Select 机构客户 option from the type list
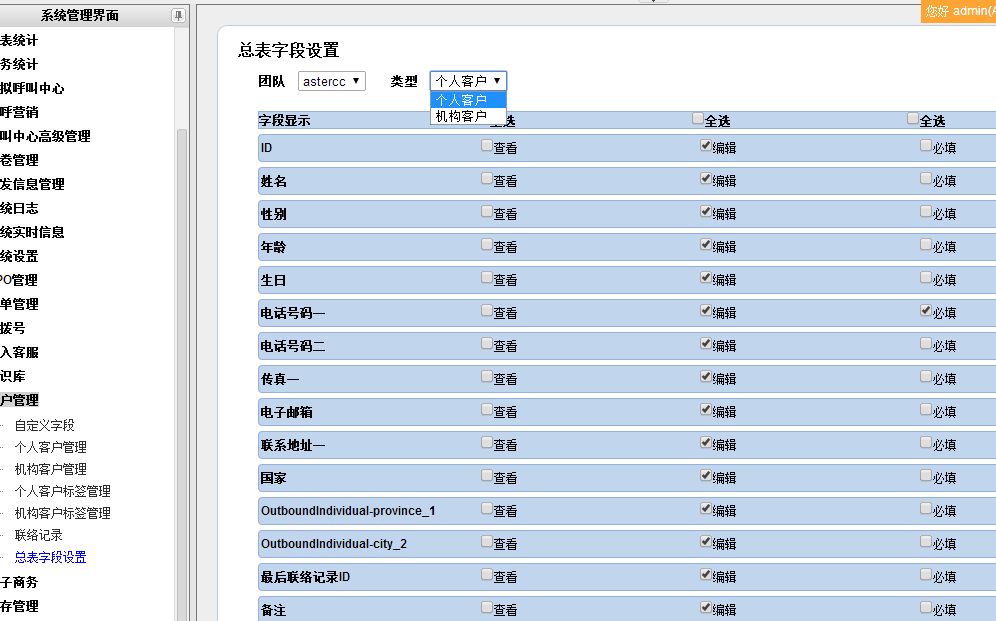 click(461, 116)
